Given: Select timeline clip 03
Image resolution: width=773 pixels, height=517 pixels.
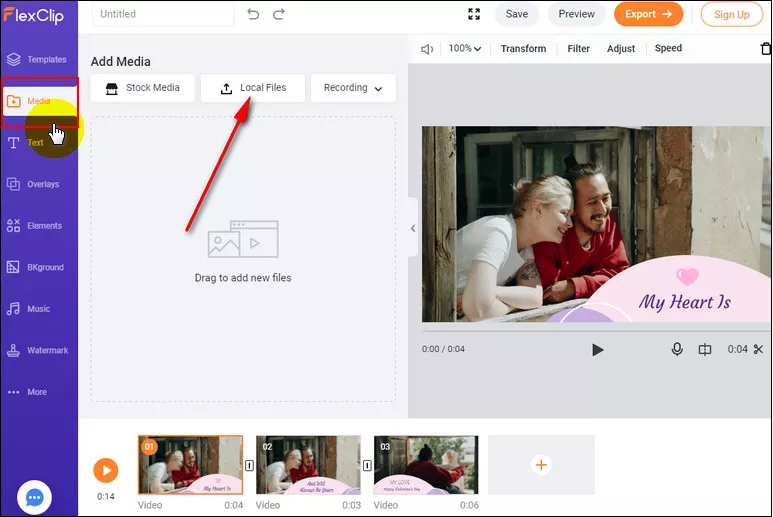Looking at the screenshot, I should pyautogui.click(x=426, y=465).
